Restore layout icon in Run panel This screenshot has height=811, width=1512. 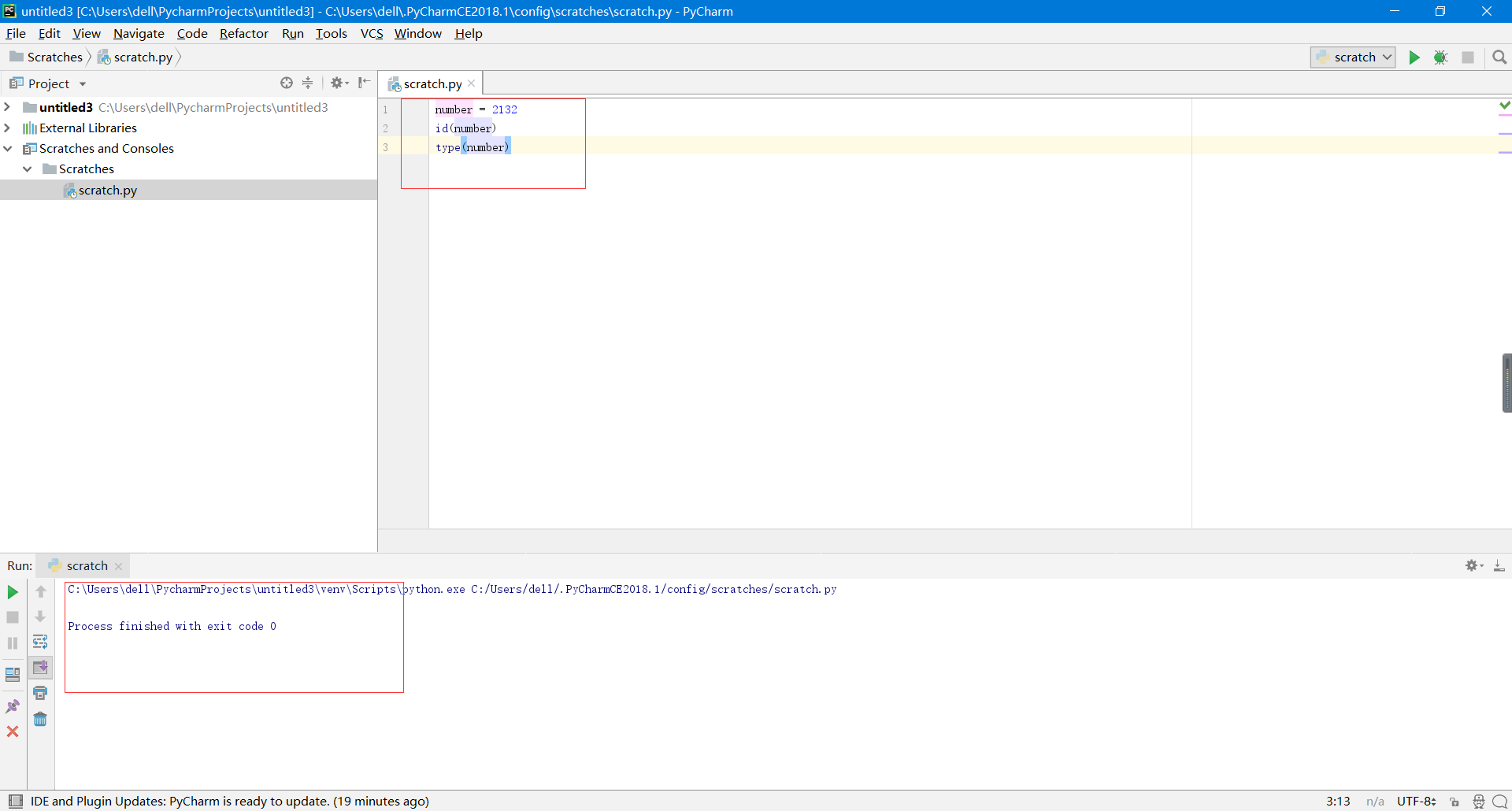[x=13, y=675]
